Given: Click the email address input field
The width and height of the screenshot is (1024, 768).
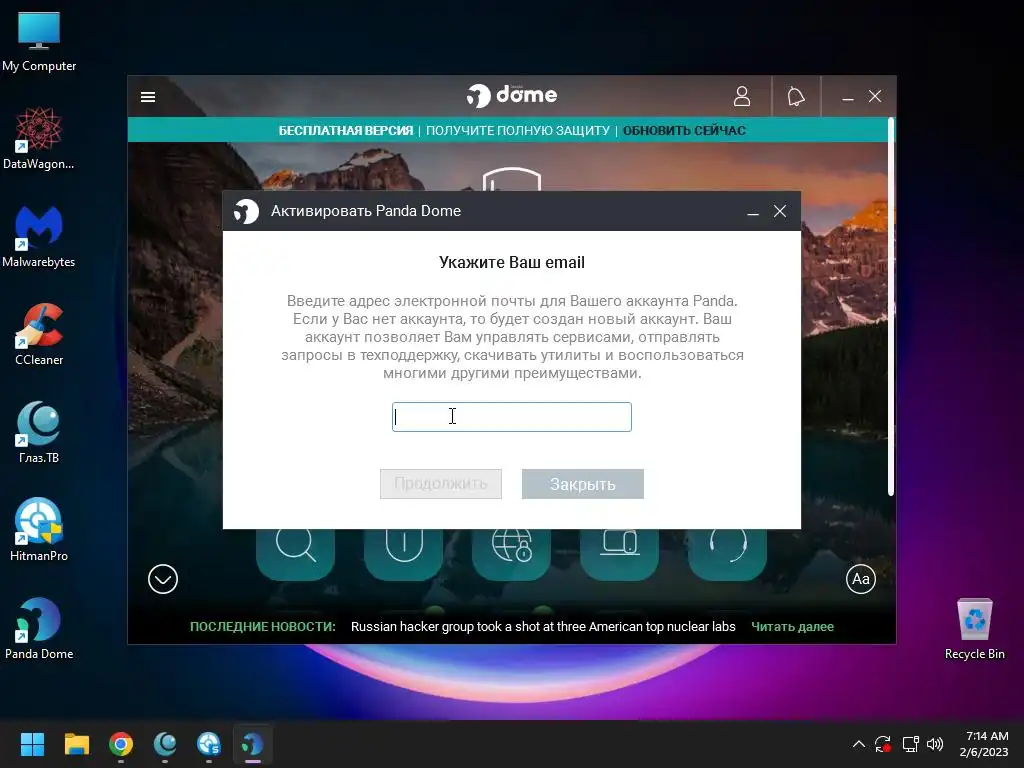Looking at the screenshot, I should pyautogui.click(x=512, y=417).
